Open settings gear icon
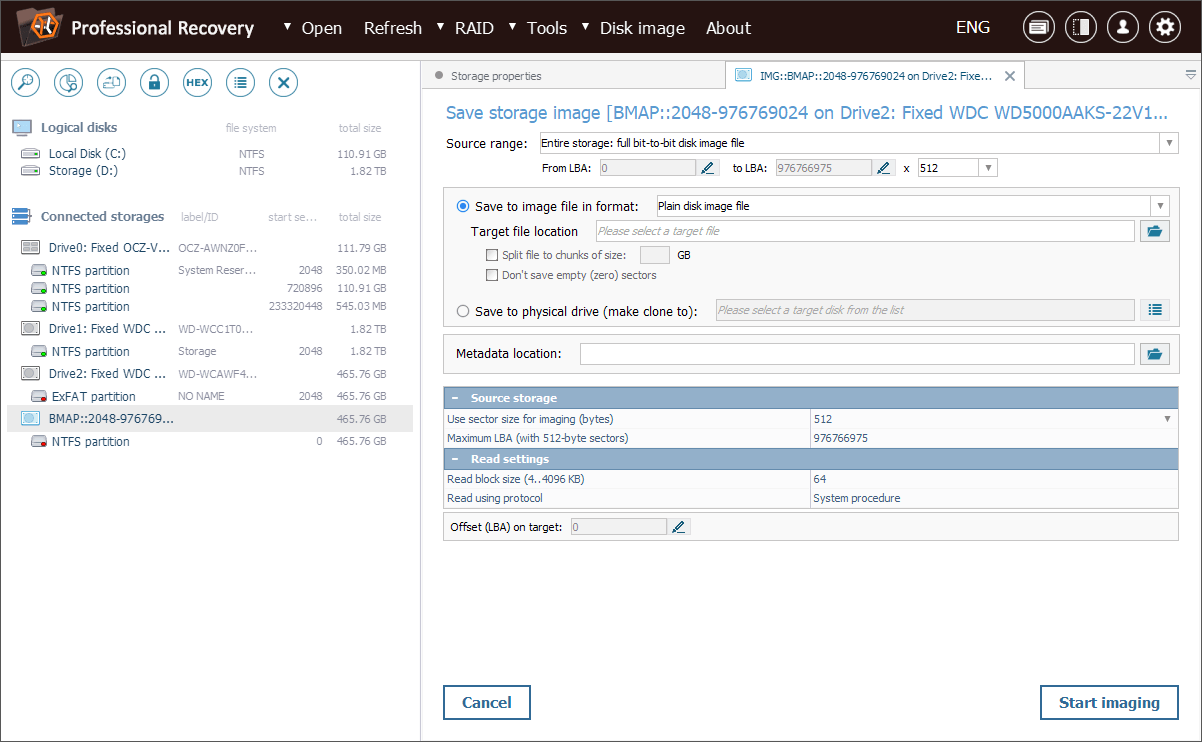The image size is (1202, 742). [1164, 27]
